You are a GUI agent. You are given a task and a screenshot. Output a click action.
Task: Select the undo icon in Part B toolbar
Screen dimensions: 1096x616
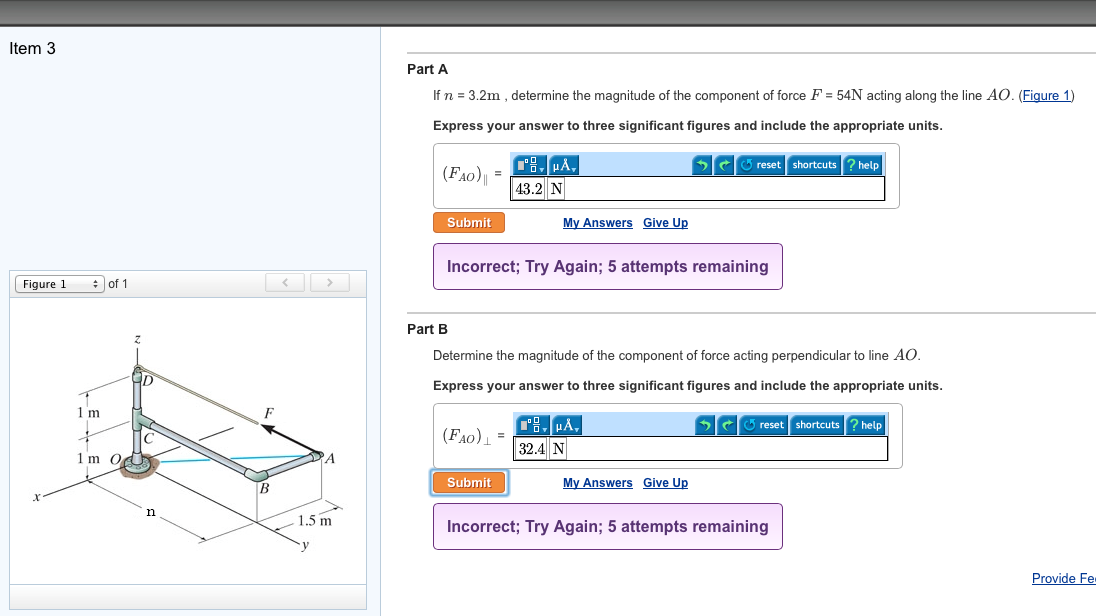tap(703, 425)
